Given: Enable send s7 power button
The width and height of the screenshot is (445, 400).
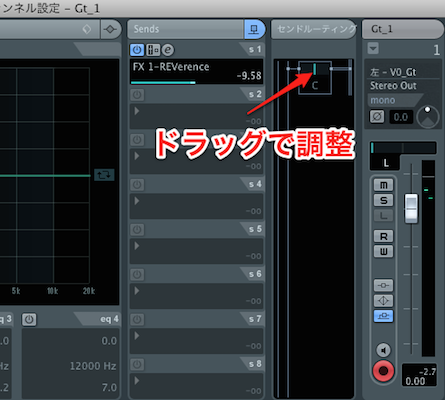Looking at the screenshot, I should click(x=137, y=320).
